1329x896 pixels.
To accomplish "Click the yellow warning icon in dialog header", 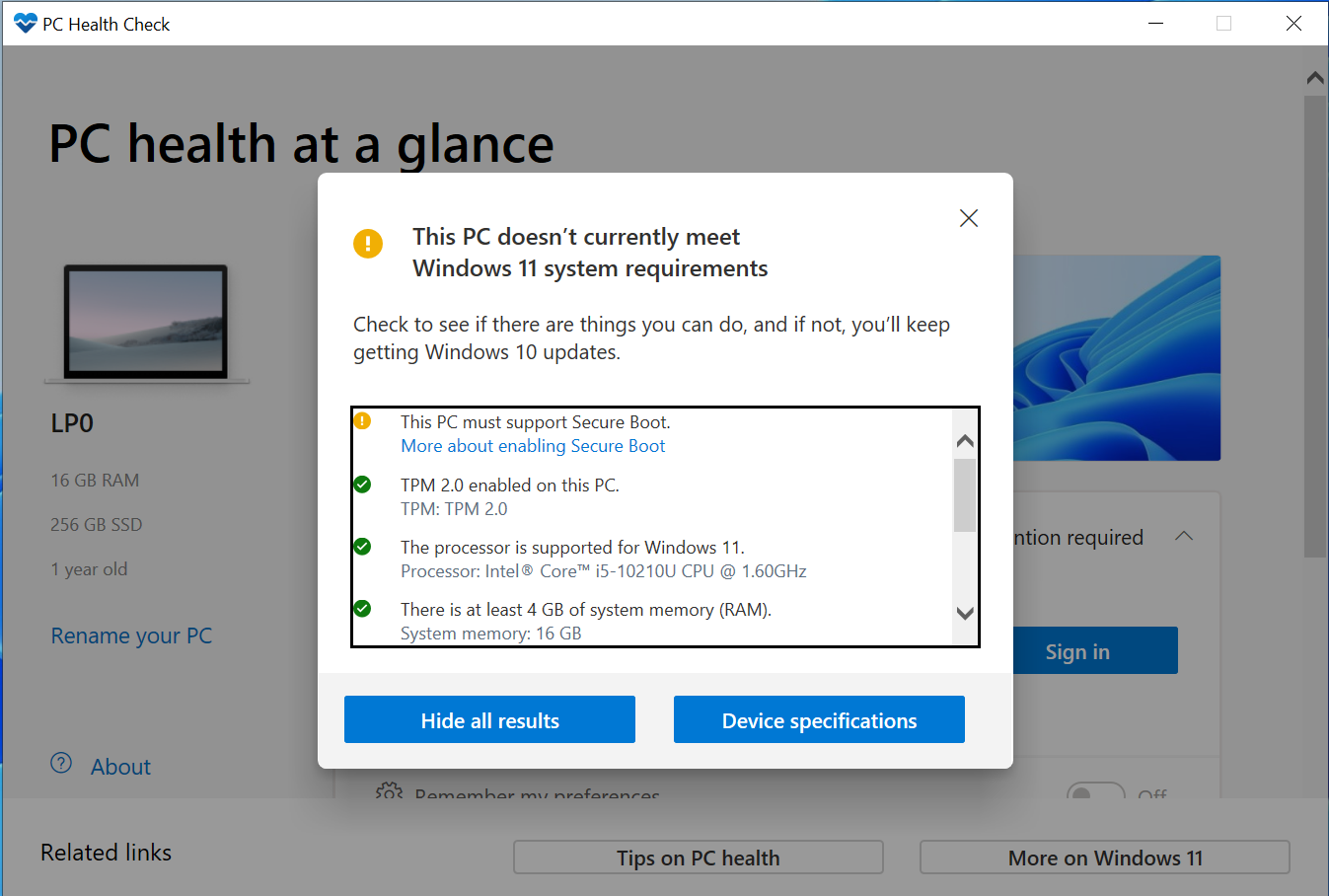I will (368, 243).
